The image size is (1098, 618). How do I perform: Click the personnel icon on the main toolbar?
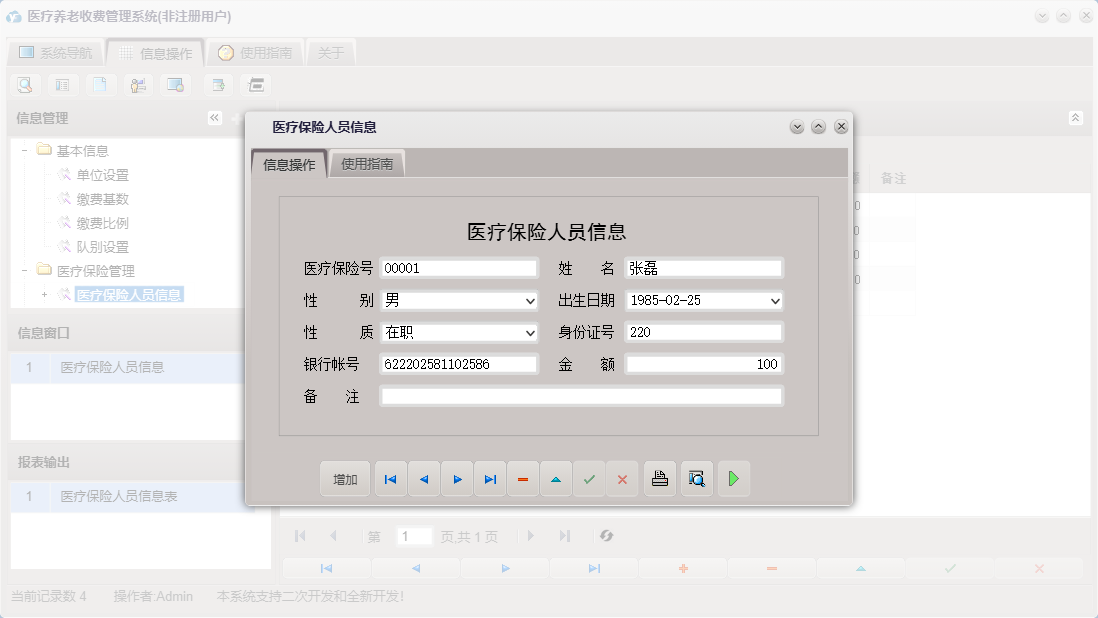pyautogui.click(x=138, y=84)
